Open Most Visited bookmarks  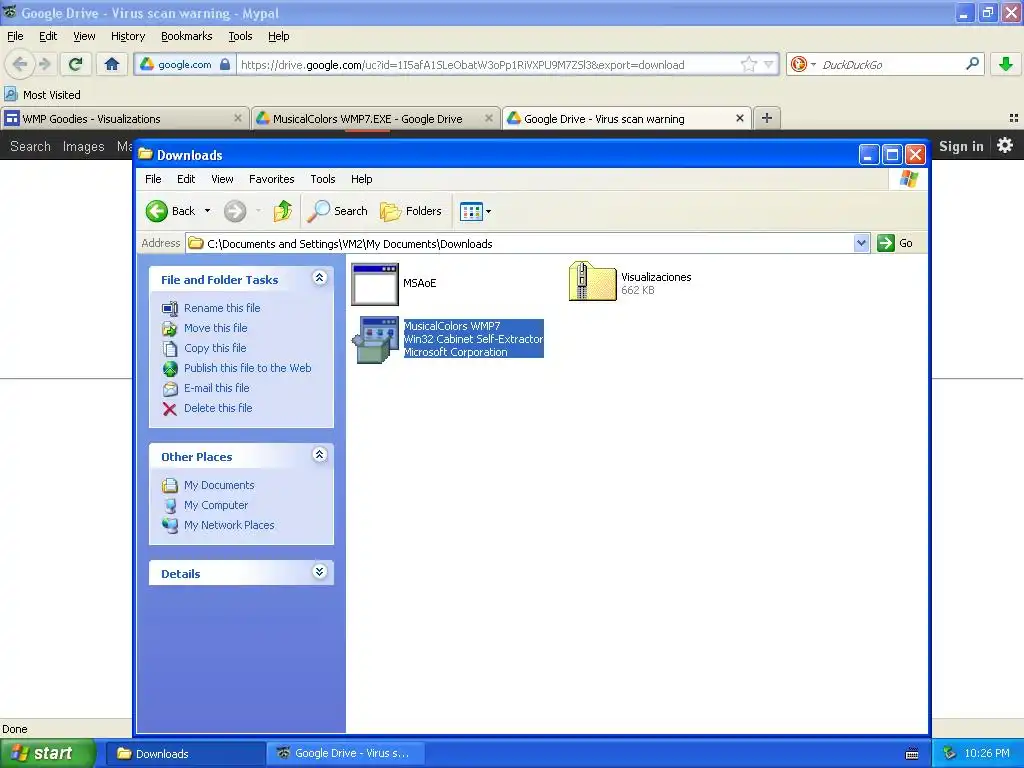click(x=42, y=95)
